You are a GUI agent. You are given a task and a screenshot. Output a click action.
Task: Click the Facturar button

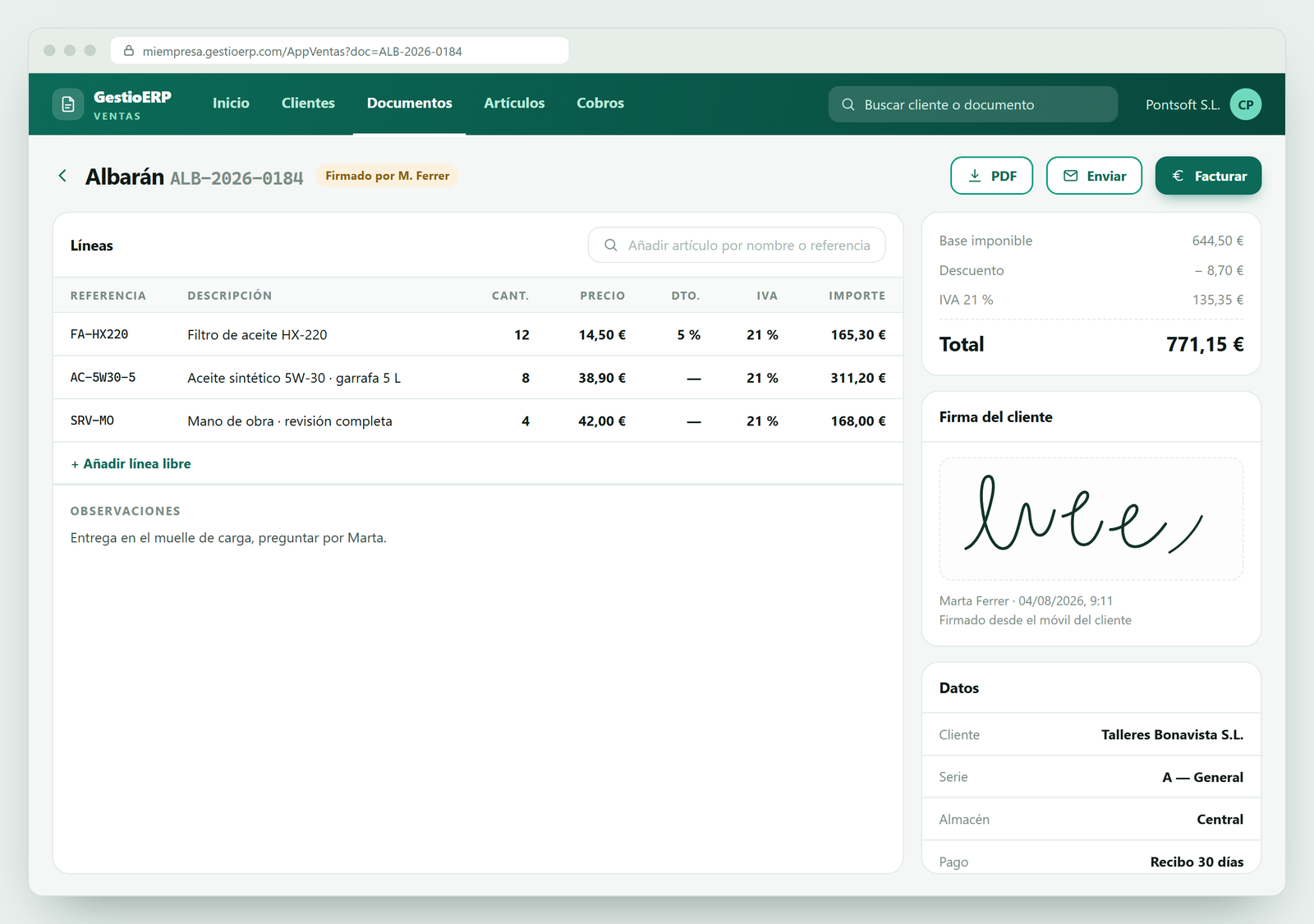[x=1208, y=176]
